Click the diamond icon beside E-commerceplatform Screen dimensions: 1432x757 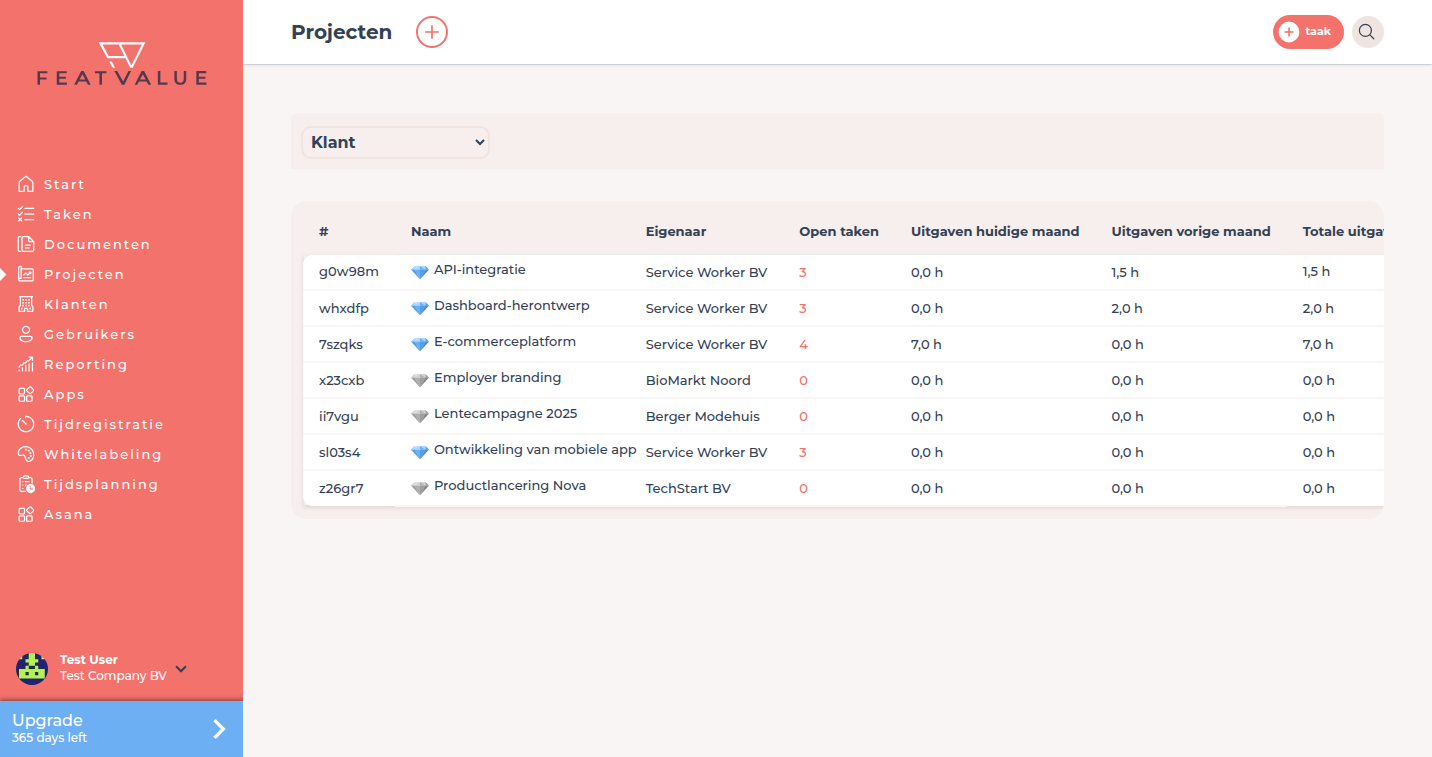[x=420, y=343]
